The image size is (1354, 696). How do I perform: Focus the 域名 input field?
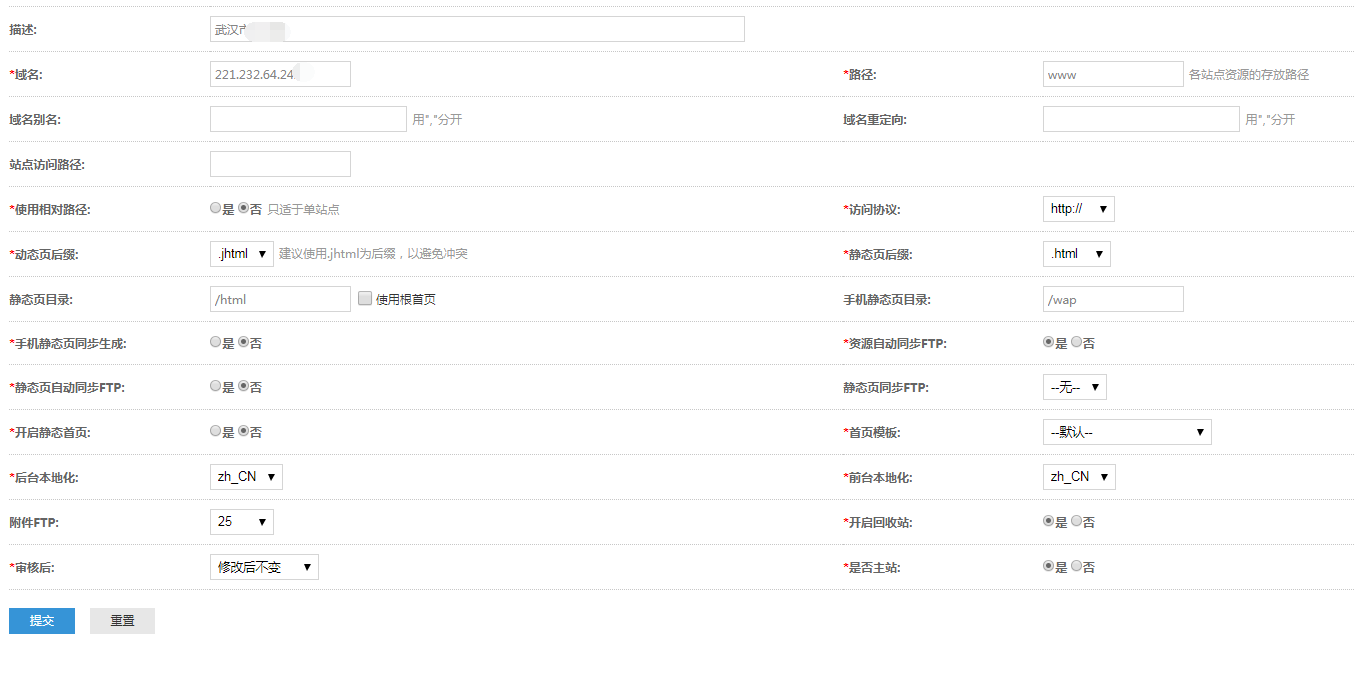[280, 74]
